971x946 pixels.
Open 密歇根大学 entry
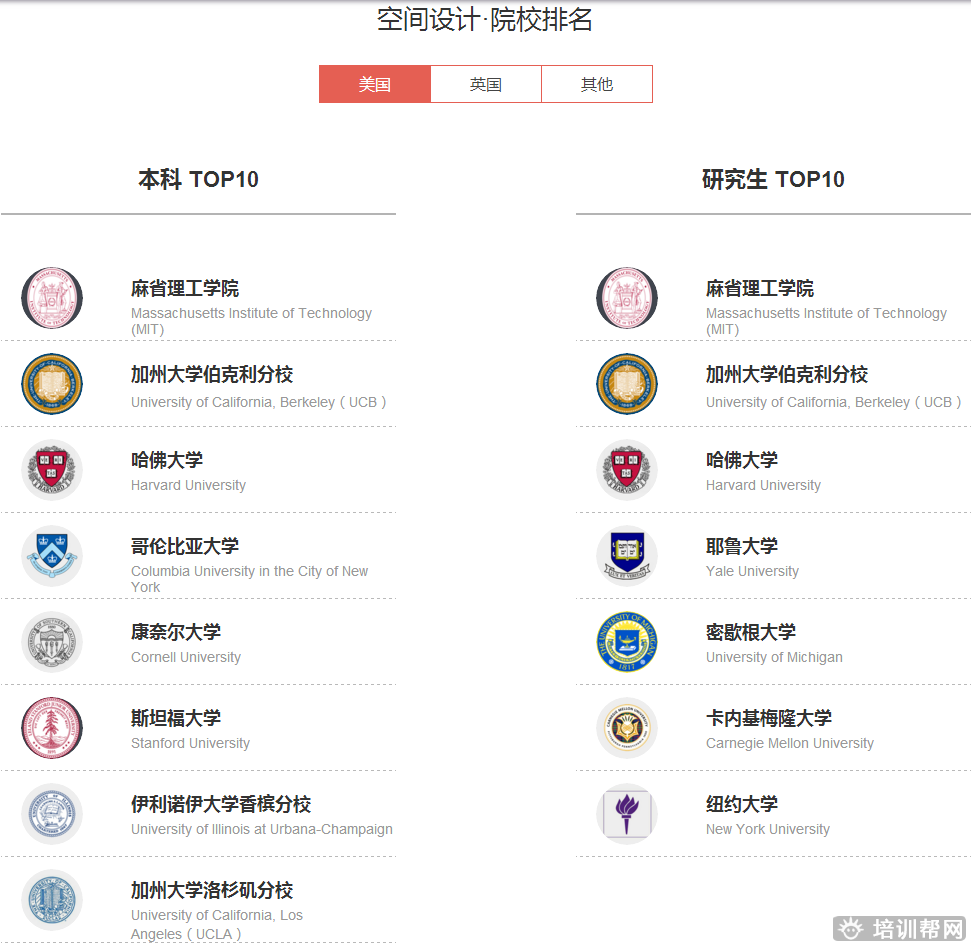(x=751, y=633)
